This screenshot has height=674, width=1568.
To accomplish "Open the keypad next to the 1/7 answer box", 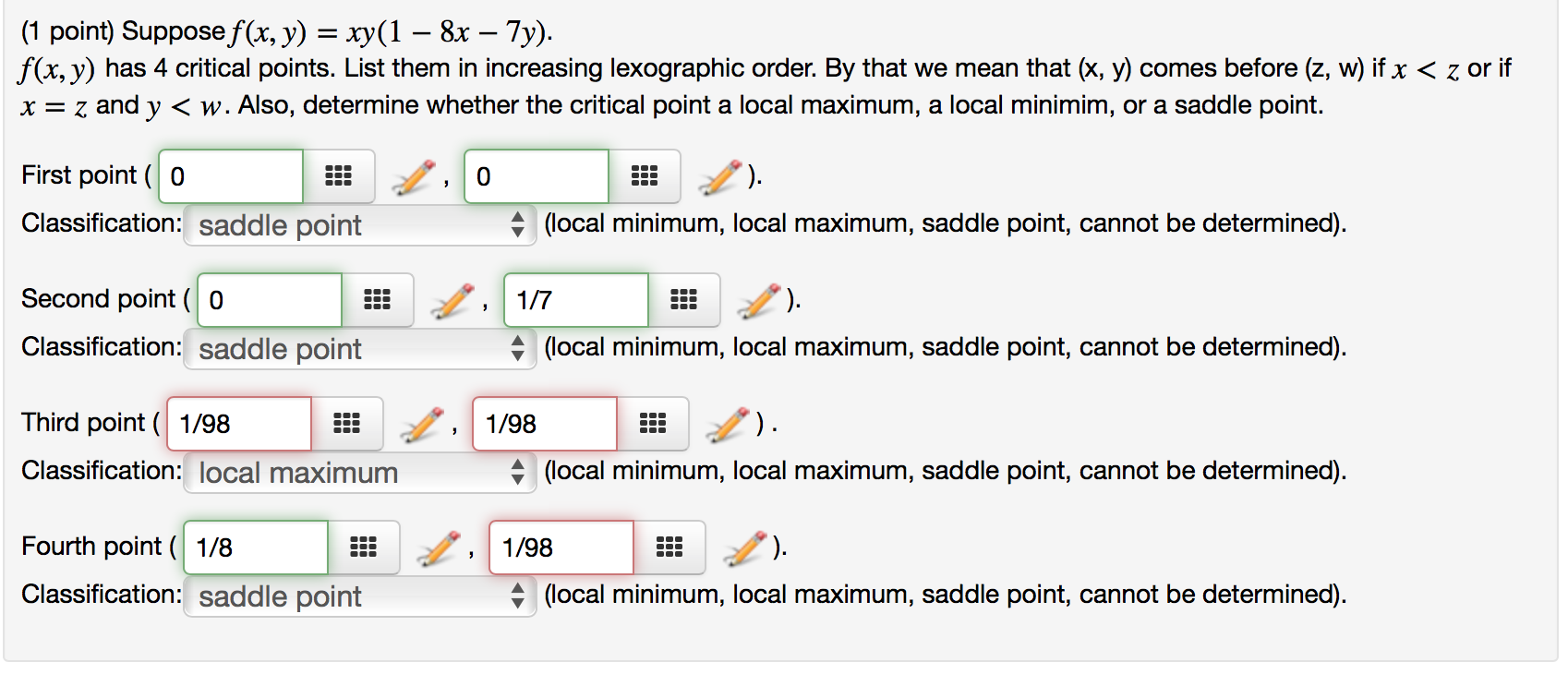I will point(685,299).
